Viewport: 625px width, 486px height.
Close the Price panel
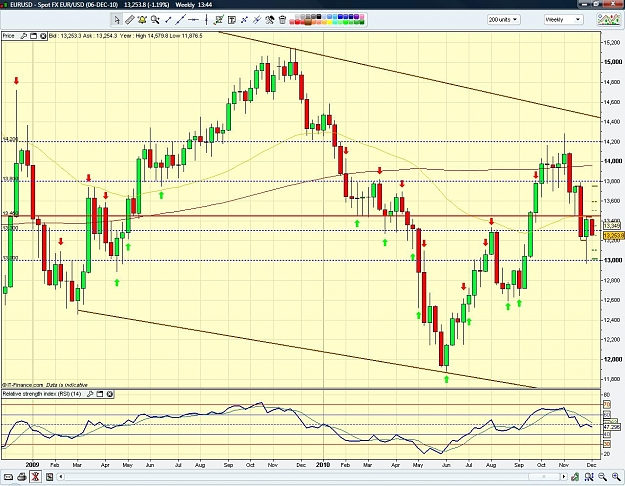(x=43, y=36)
